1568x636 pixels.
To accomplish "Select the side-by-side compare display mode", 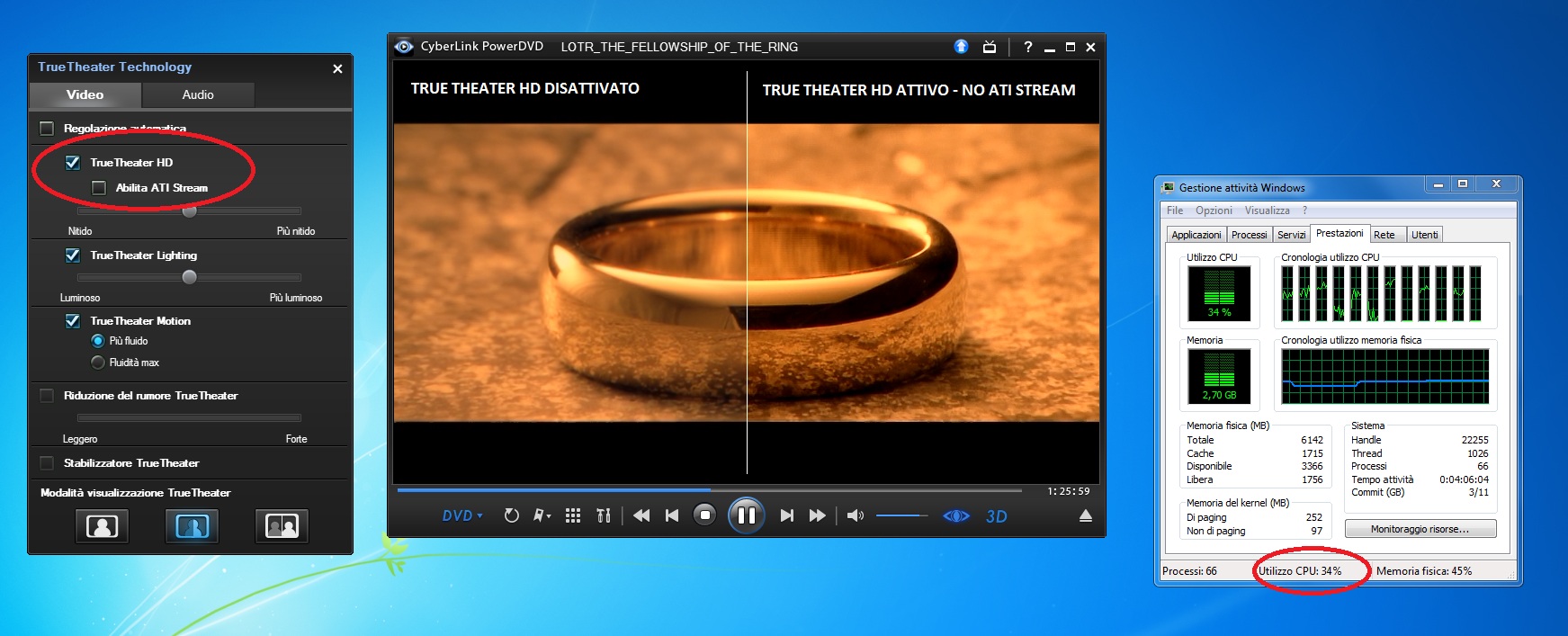I will [x=282, y=526].
